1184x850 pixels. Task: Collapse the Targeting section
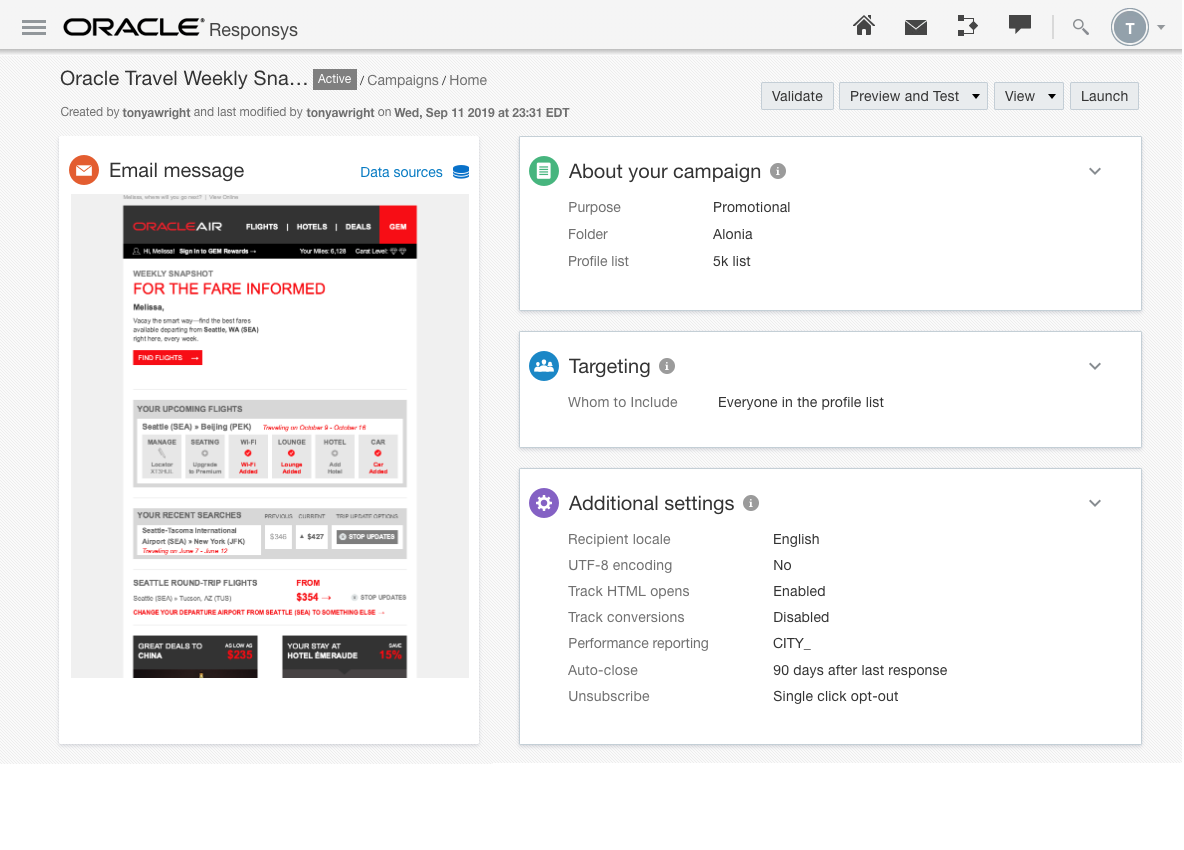pos(1095,366)
